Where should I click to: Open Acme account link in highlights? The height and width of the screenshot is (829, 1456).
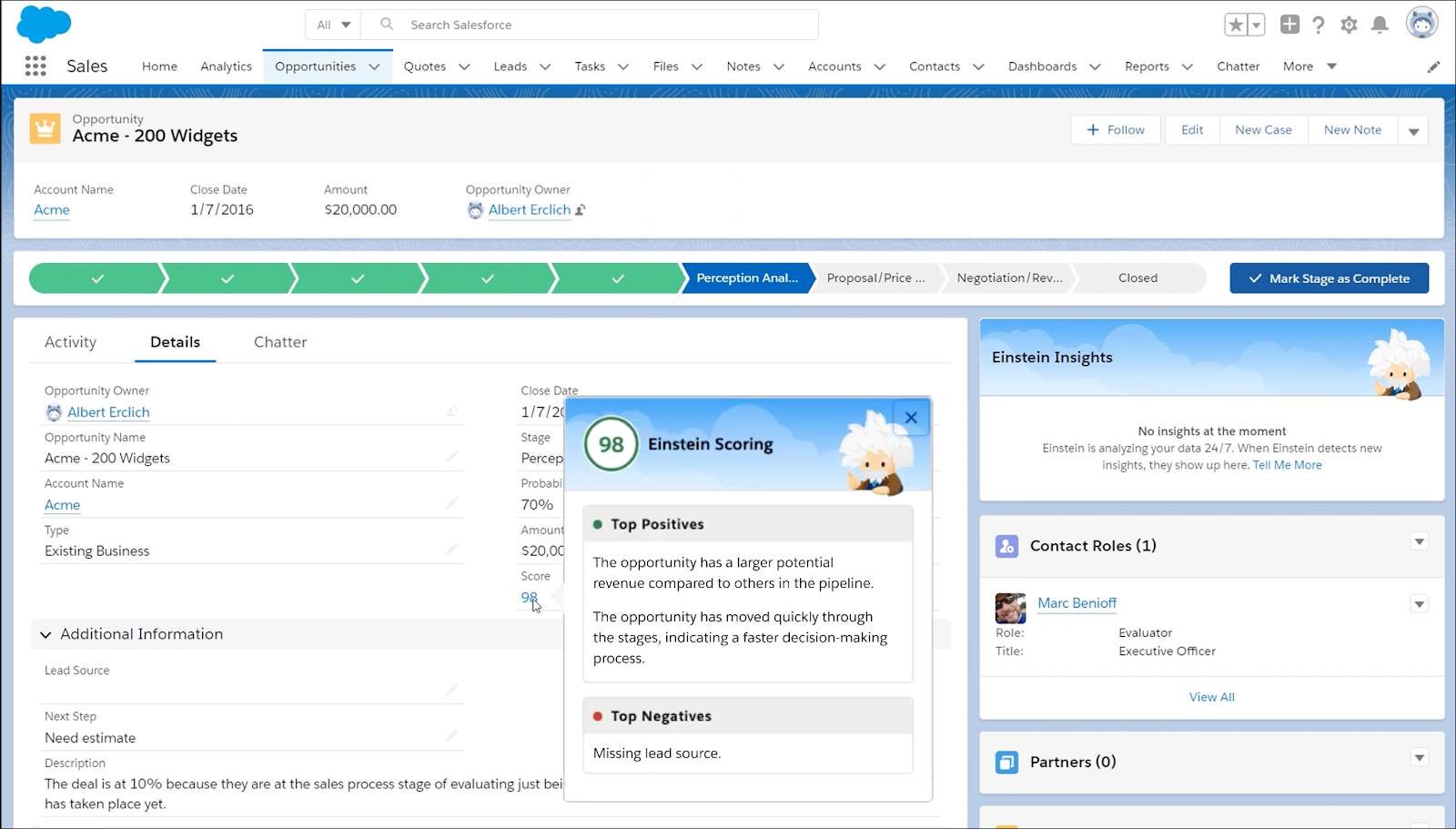coord(52,210)
